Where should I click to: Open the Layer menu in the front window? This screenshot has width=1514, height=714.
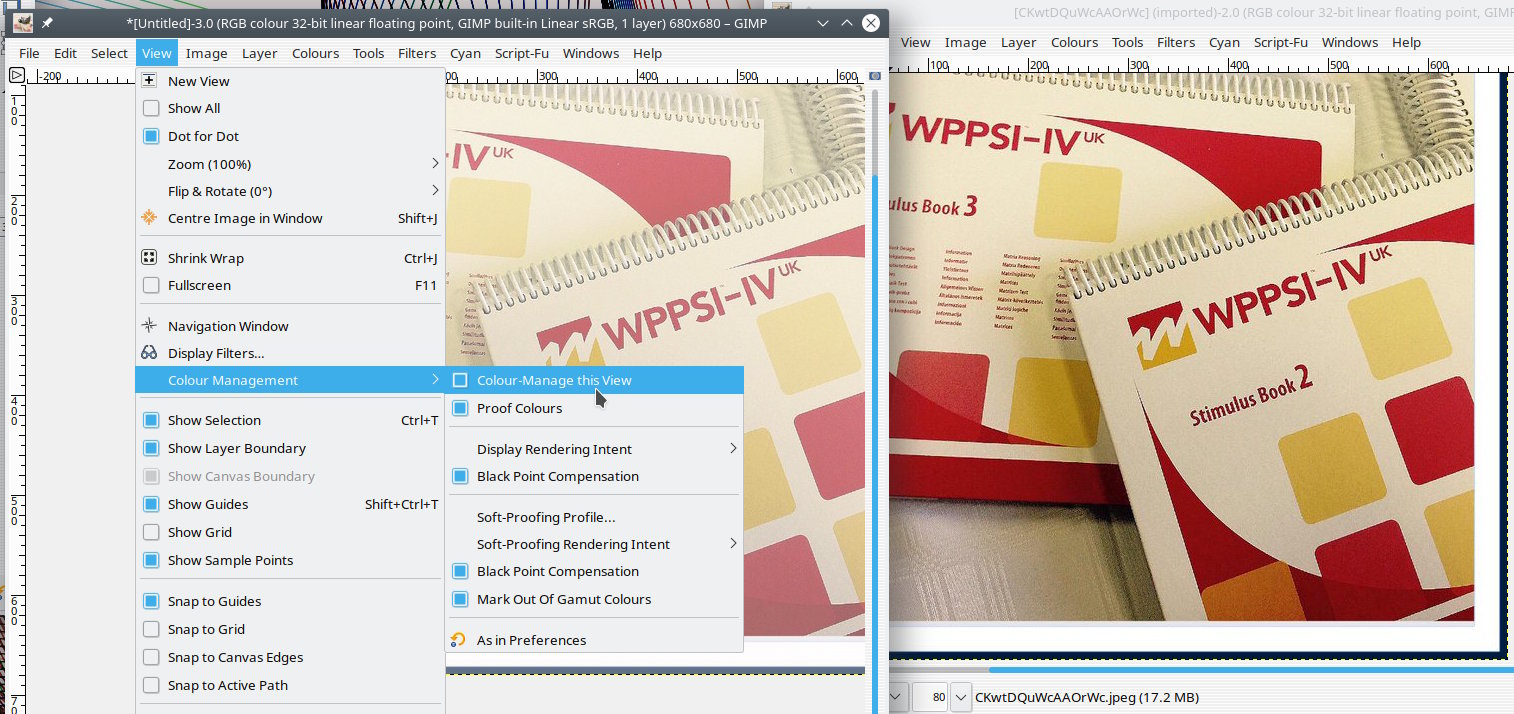point(259,53)
